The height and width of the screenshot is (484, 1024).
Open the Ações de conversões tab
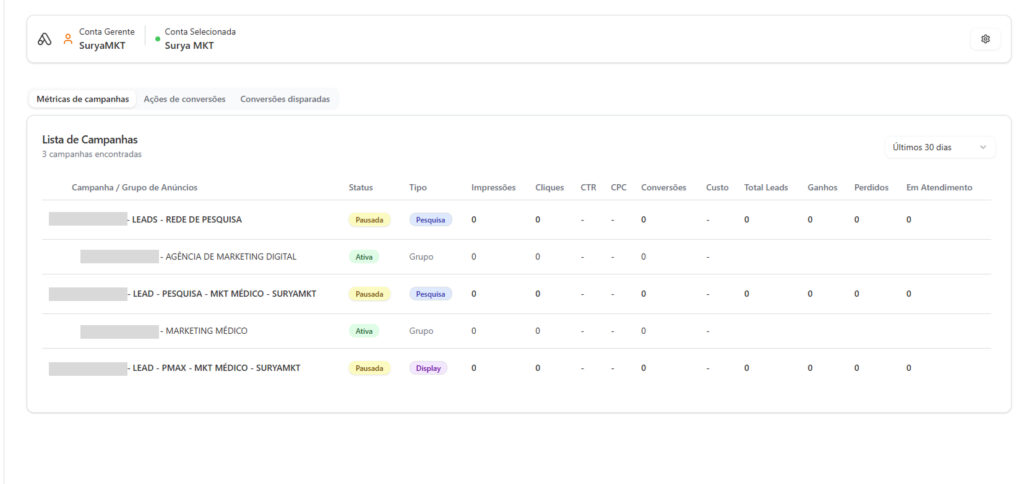coord(184,99)
